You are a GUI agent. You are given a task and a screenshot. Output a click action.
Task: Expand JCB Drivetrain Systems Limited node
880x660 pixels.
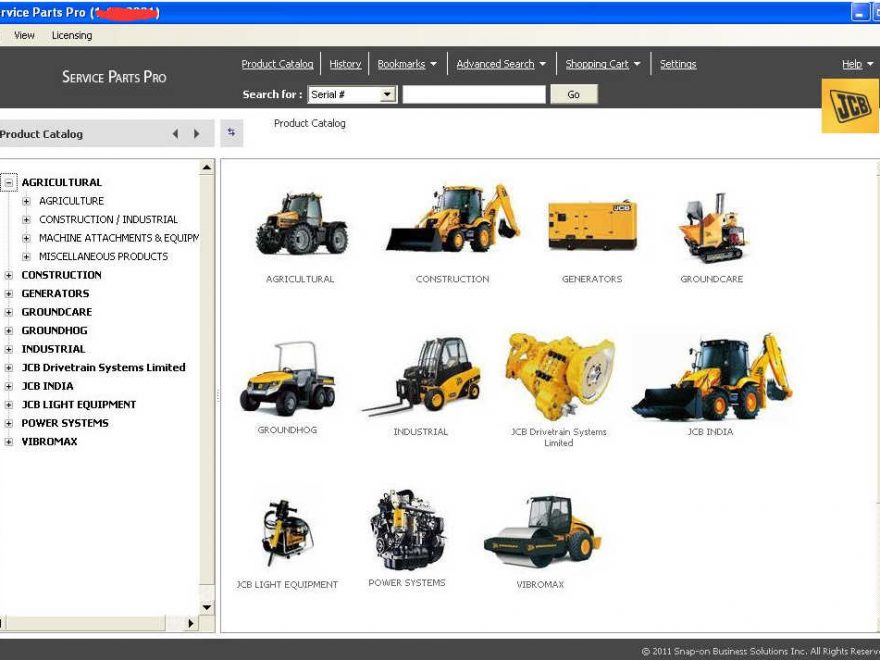8,368
